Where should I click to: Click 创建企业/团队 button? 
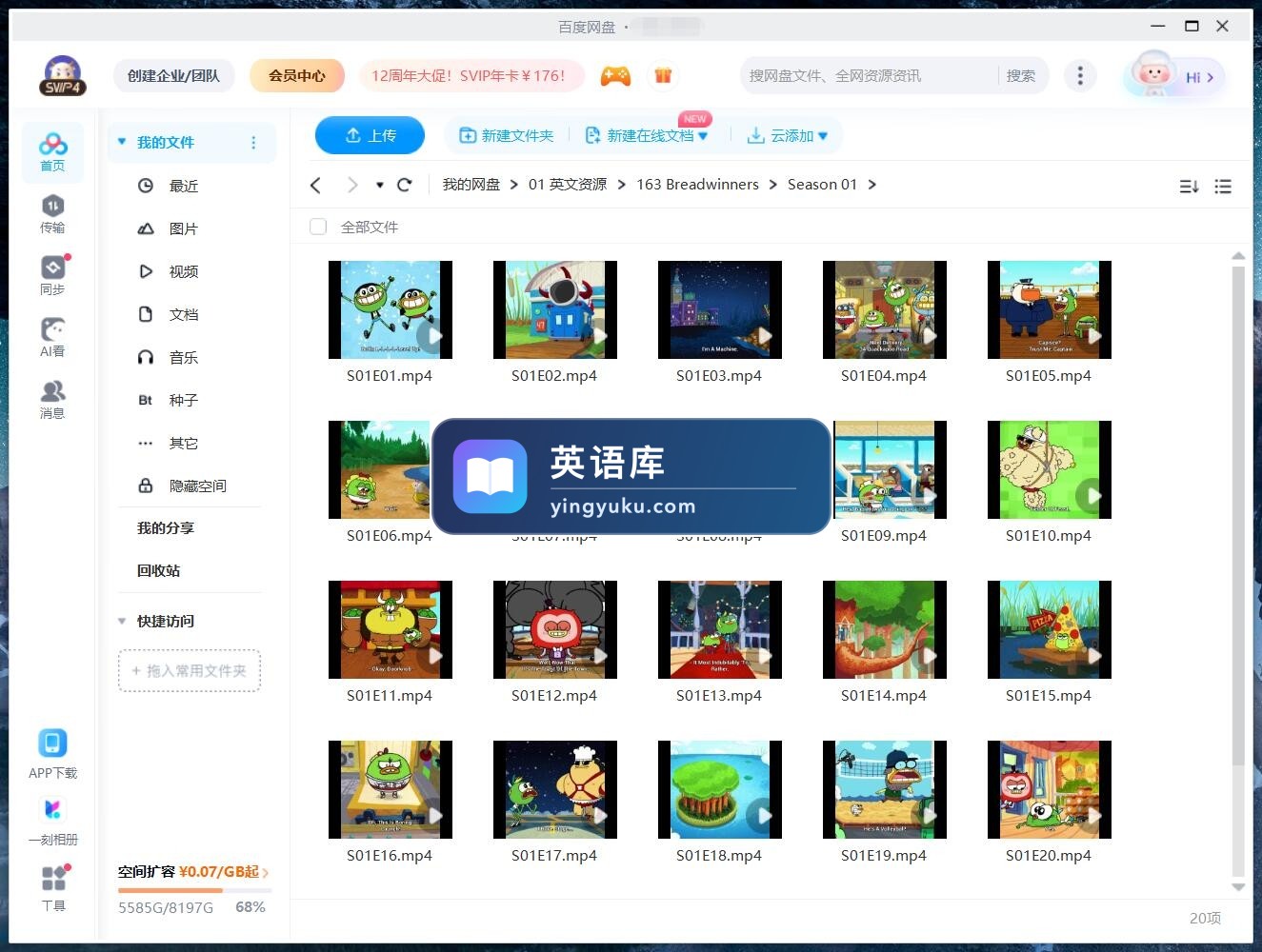[173, 75]
